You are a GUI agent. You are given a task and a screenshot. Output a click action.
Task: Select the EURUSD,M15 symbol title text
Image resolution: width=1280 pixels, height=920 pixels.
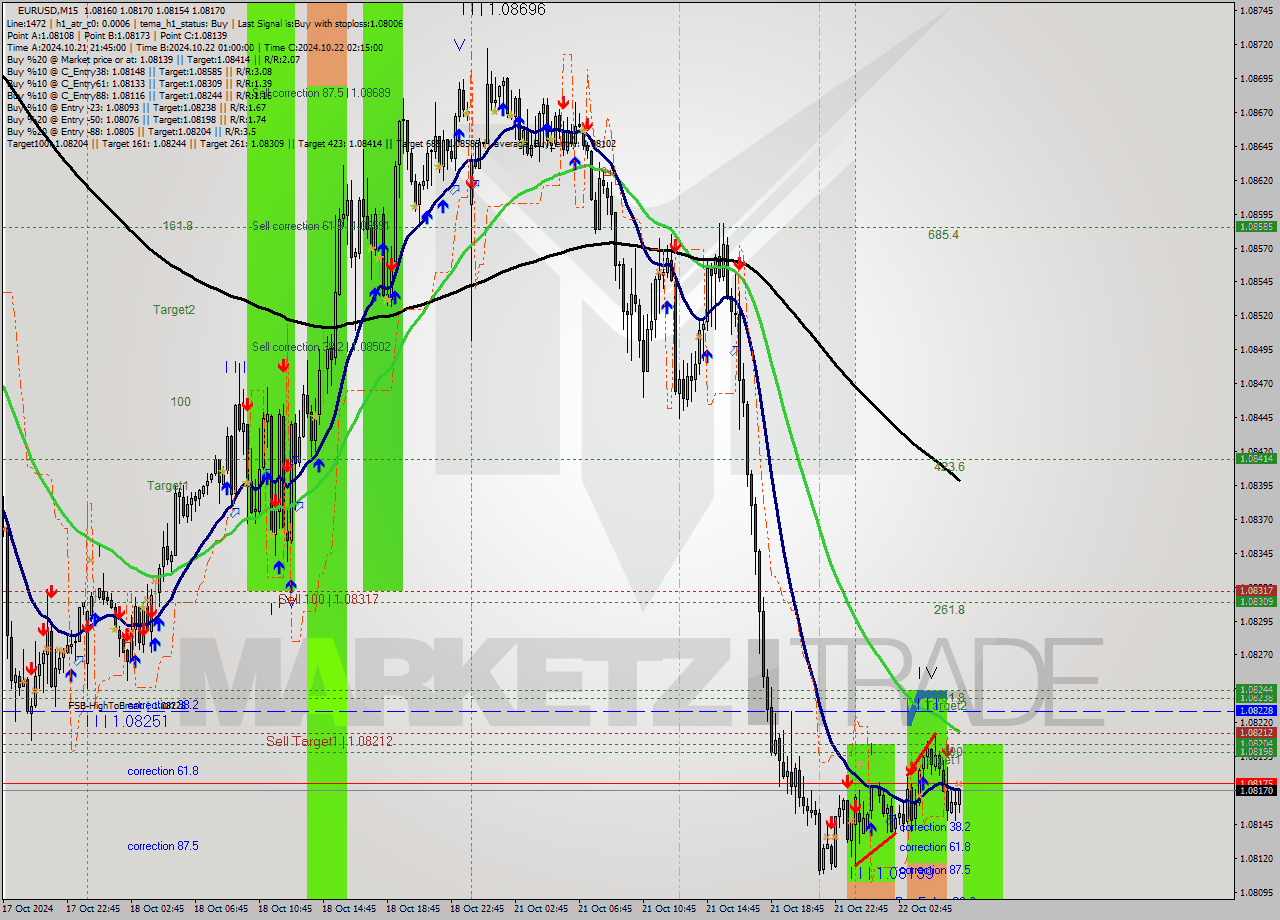(x=49, y=10)
